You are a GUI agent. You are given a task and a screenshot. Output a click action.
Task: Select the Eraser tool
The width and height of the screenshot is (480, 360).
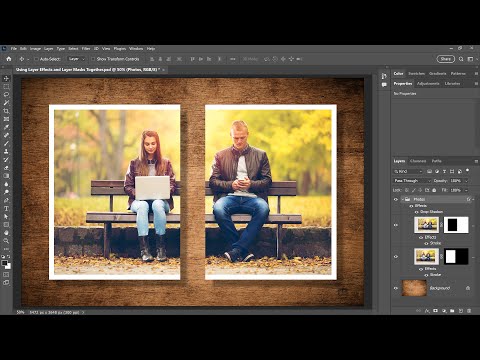click(6, 168)
